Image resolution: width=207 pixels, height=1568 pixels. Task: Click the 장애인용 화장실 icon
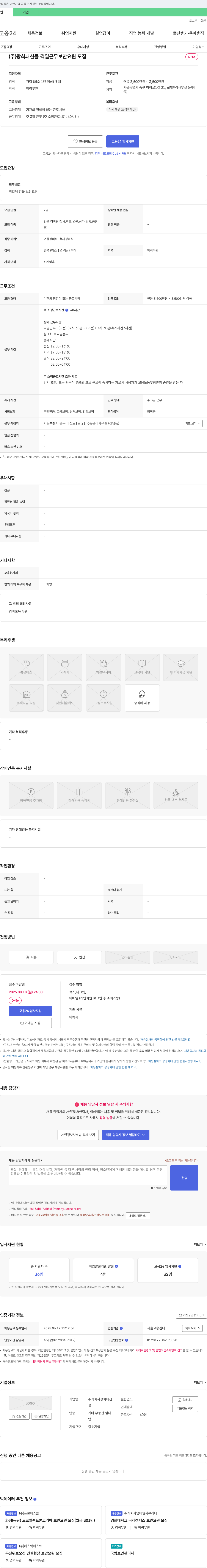[127, 796]
